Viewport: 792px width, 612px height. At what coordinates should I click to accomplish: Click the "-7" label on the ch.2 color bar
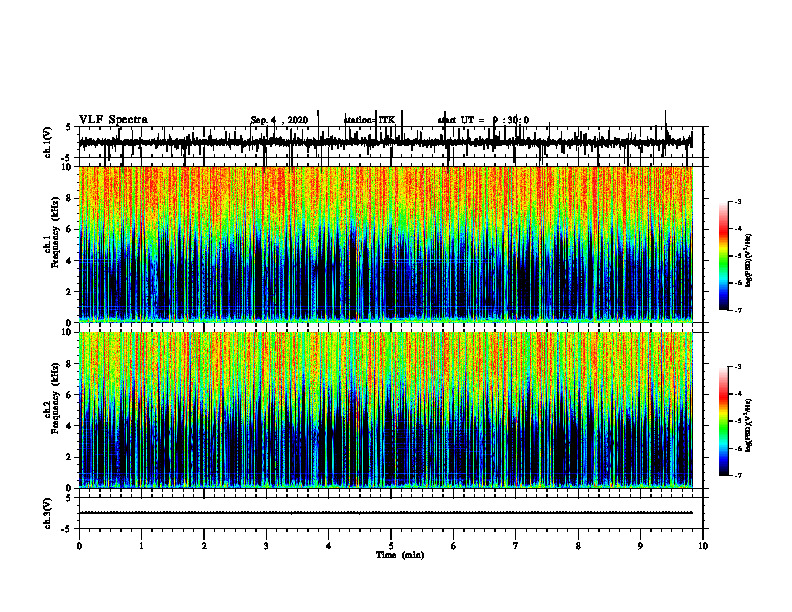(737, 476)
